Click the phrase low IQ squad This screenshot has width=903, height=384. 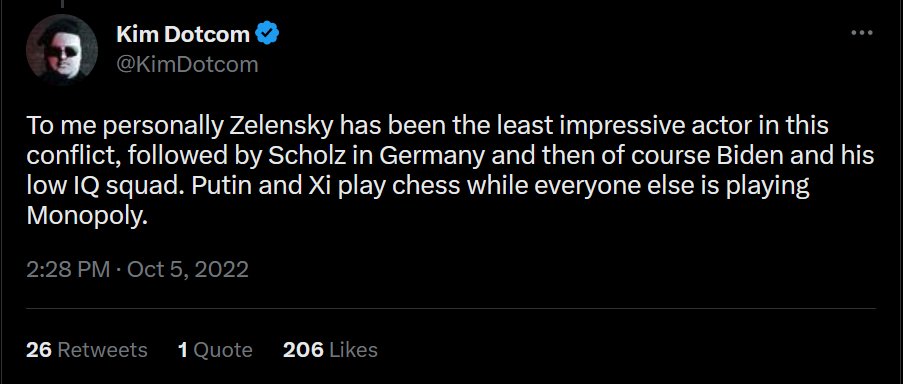point(103,186)
